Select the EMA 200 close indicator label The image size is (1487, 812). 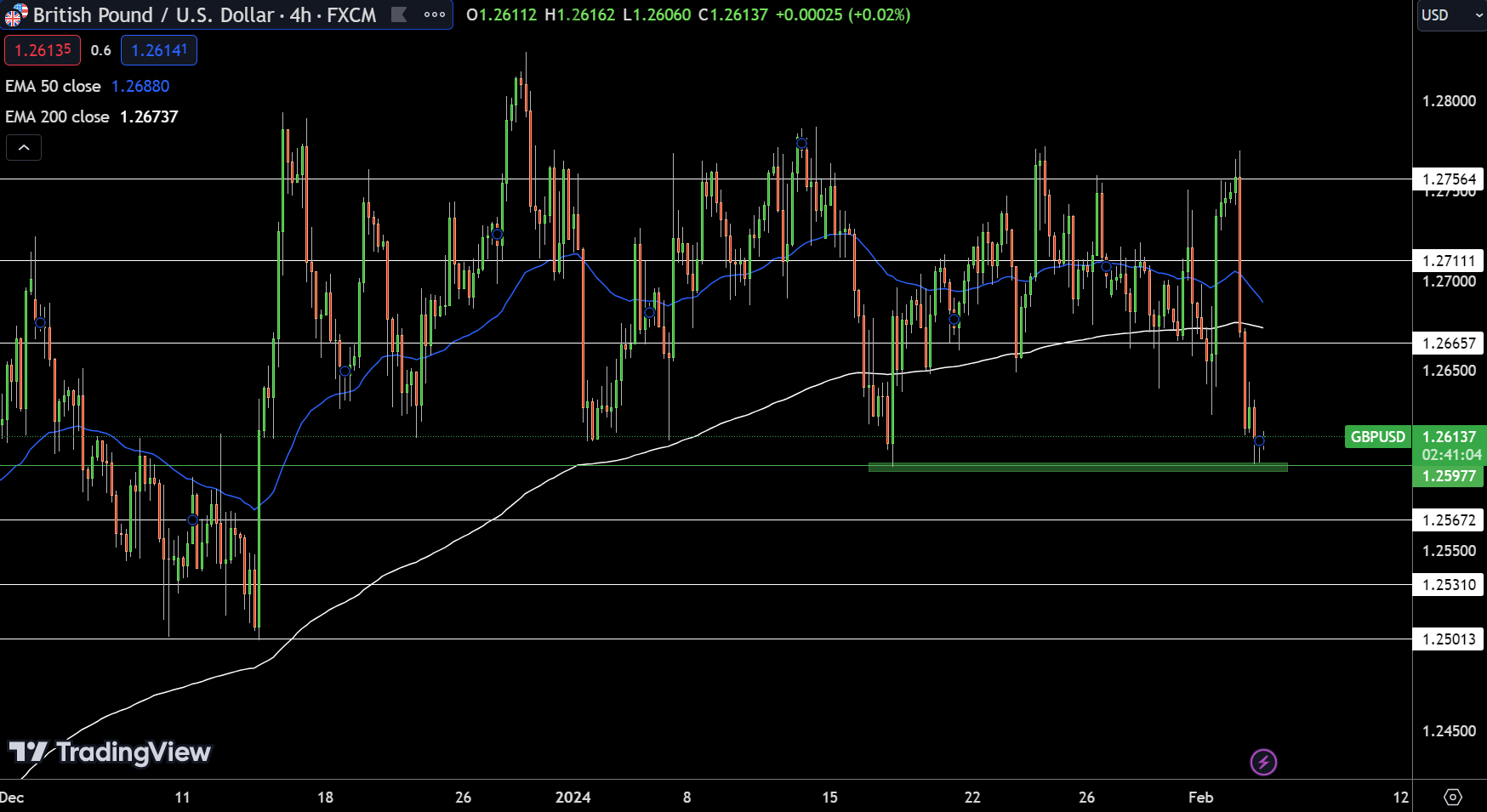click(57, 116)
